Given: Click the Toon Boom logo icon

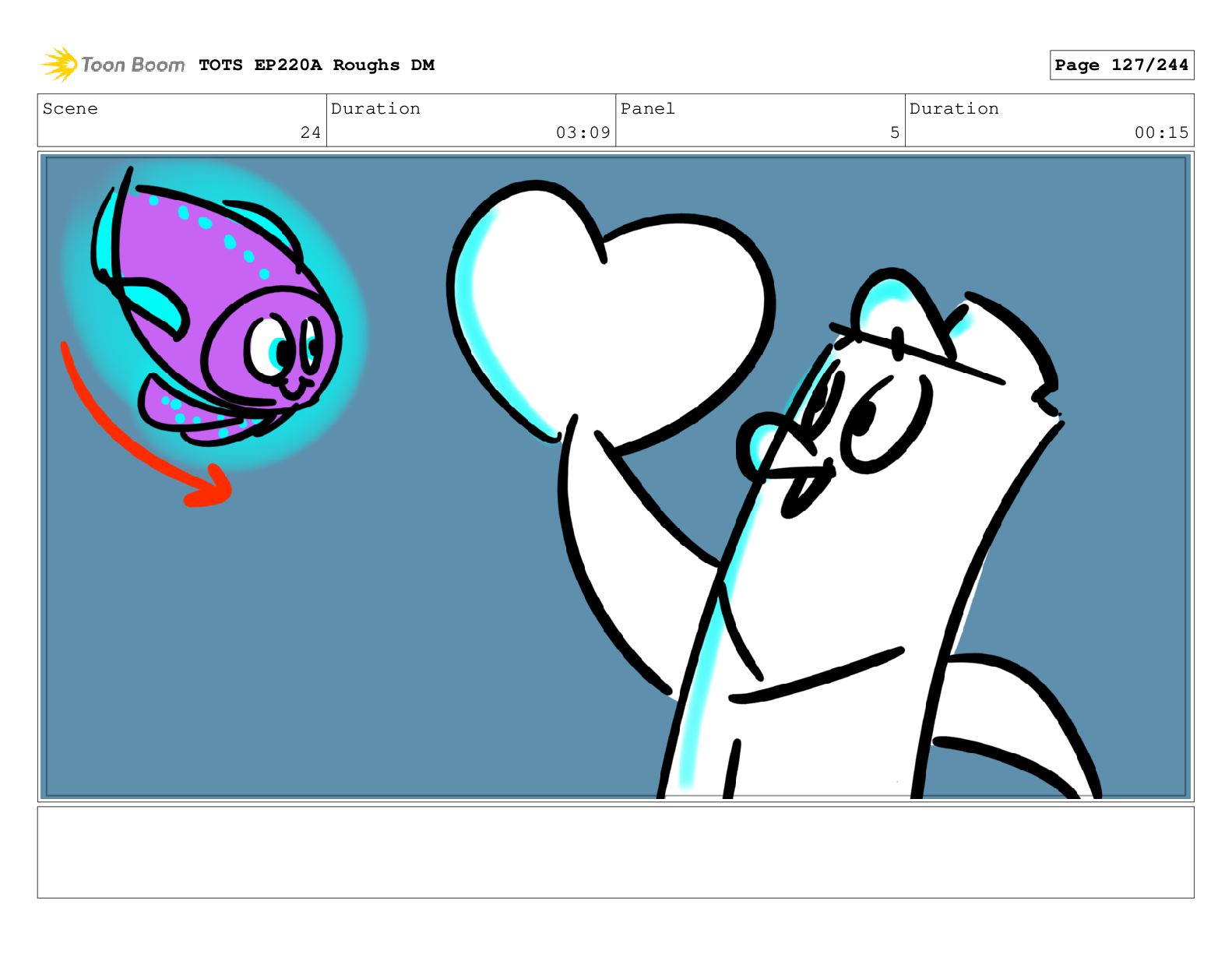Looking at the screenshot, I should 59,64.
